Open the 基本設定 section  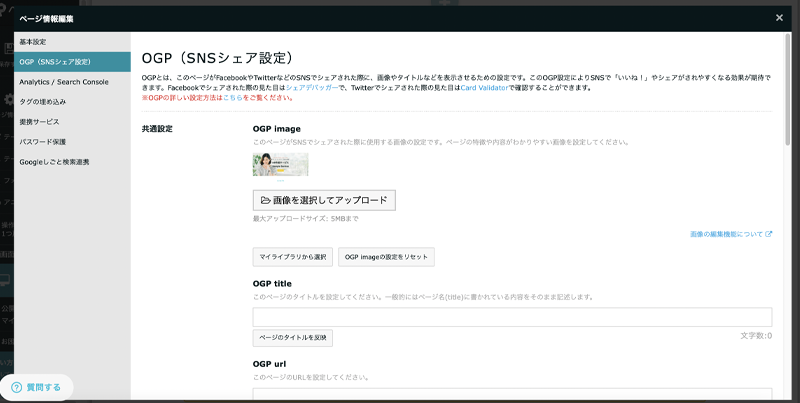33,42
